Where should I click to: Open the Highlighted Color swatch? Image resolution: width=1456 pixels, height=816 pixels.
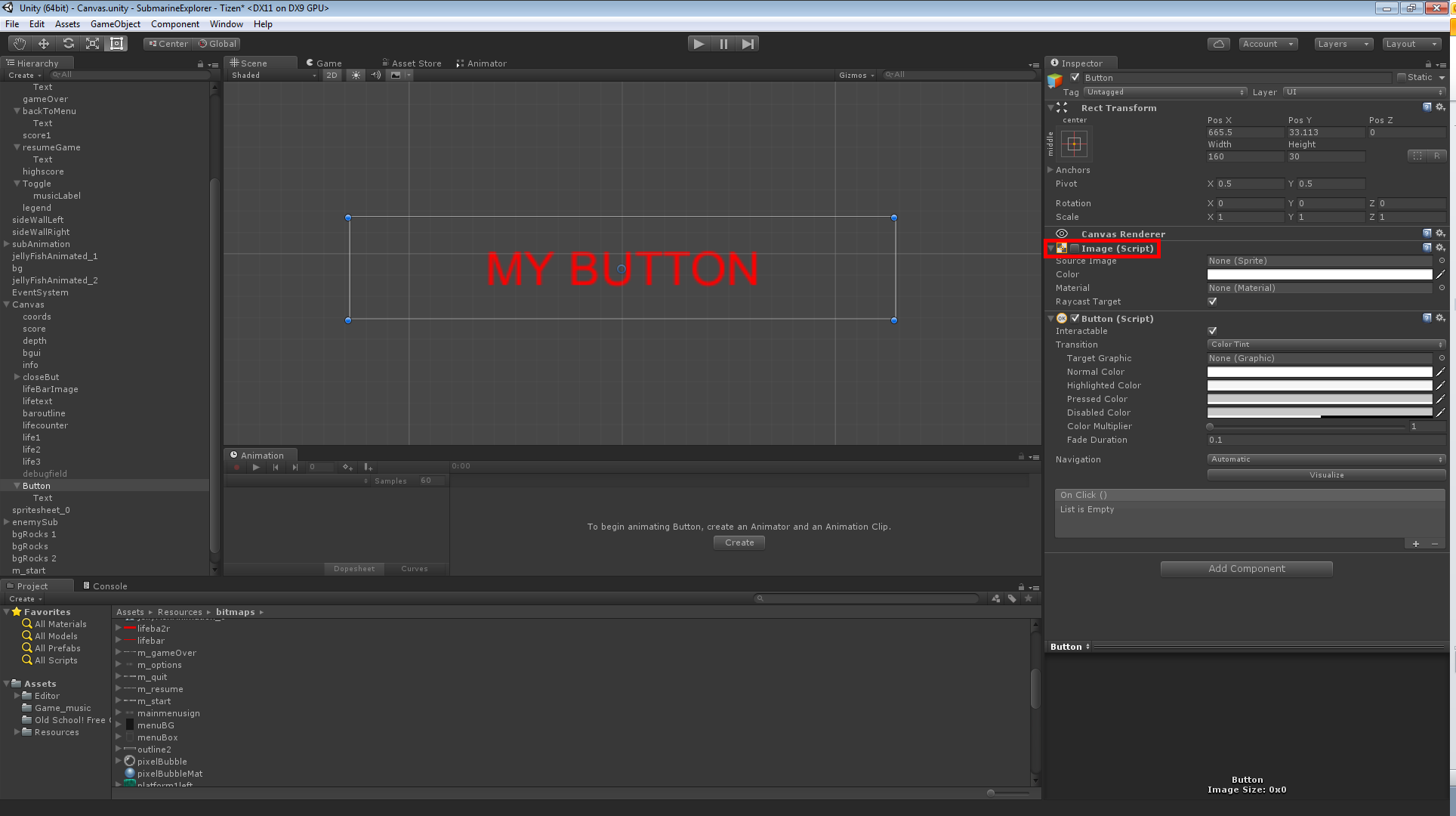[x=1319, y=385]
